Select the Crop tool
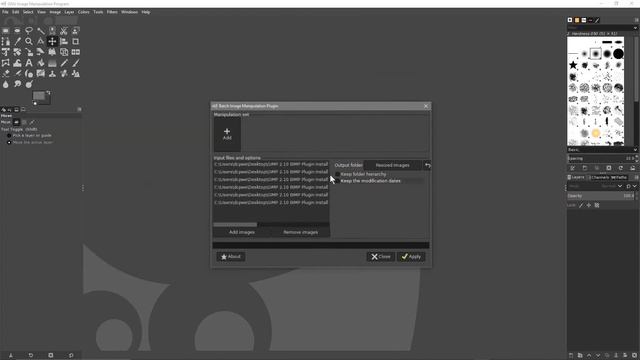 tap(76, 41)
